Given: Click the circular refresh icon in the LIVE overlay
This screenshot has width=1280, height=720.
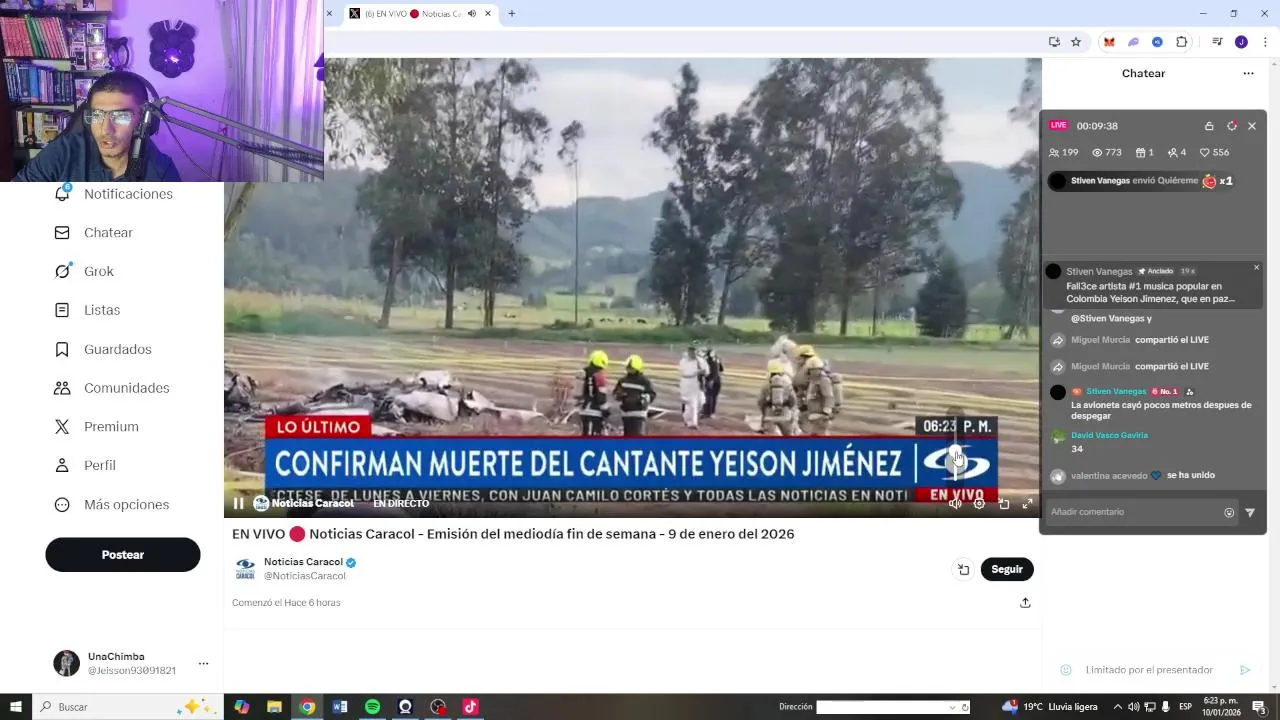Looking at the screenshot, I should pyautogui.click(x=1232, y=126).
